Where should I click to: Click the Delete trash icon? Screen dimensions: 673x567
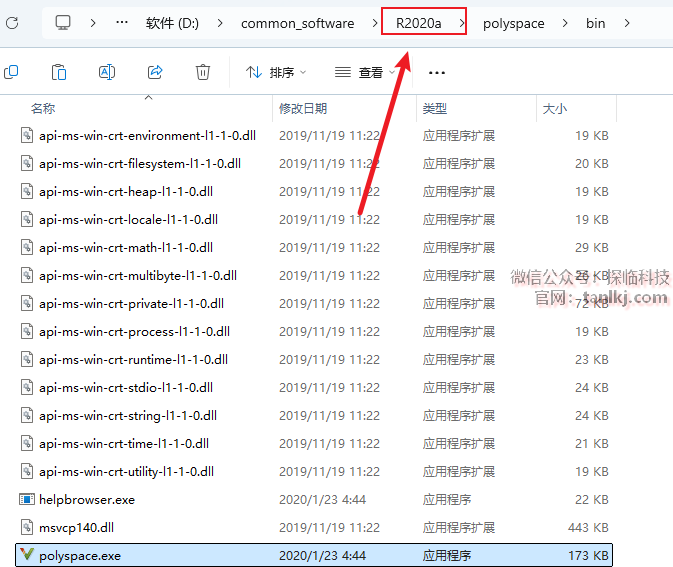203,72
